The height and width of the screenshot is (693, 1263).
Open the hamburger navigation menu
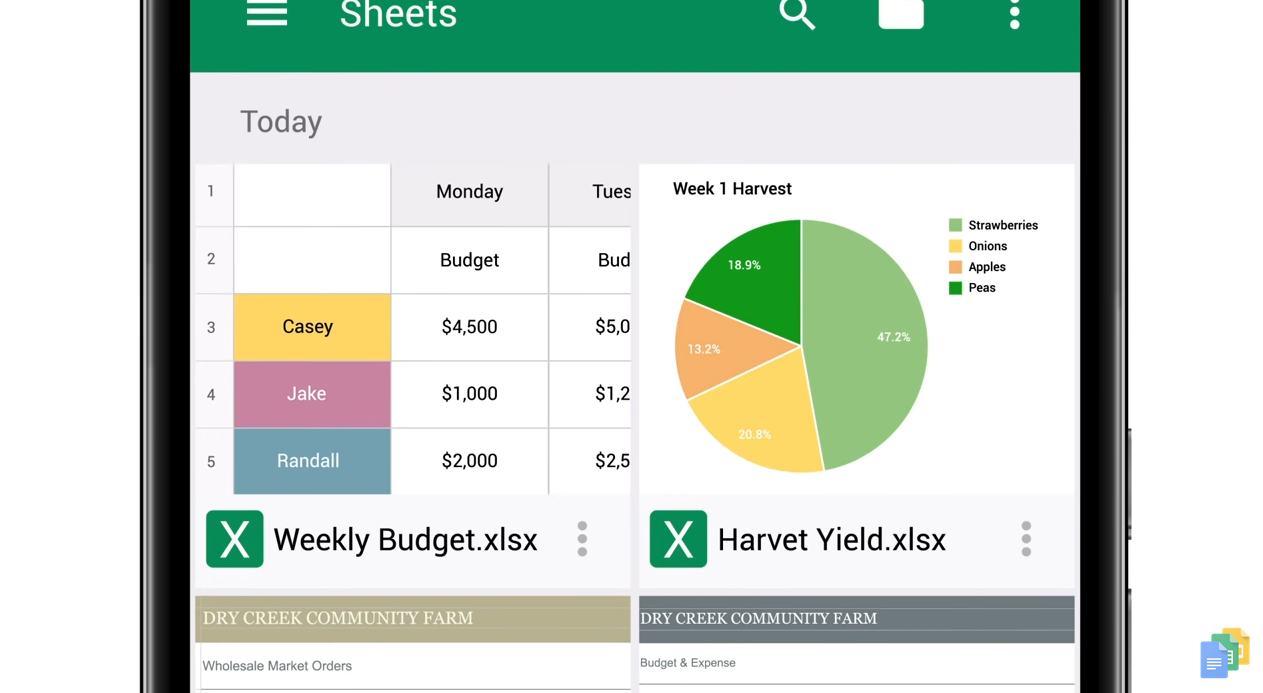pos(267,14)
